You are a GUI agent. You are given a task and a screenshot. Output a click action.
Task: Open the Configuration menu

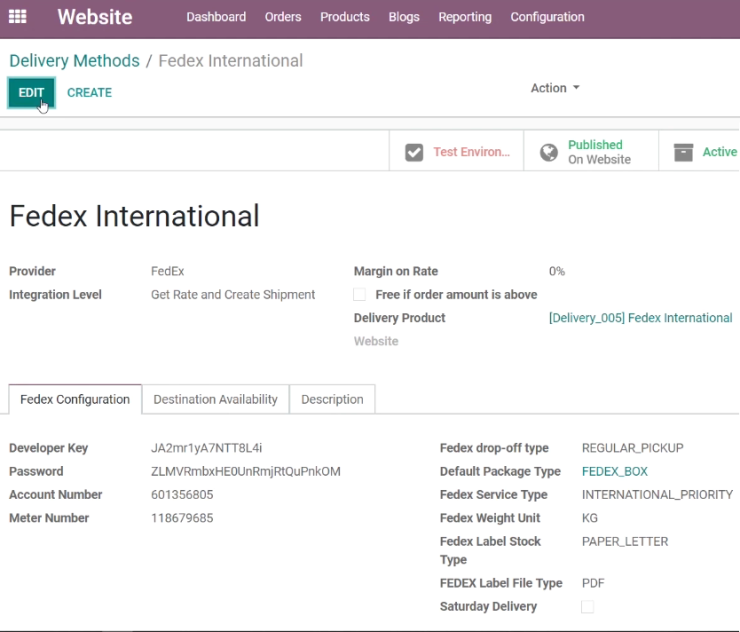(547, 17)
